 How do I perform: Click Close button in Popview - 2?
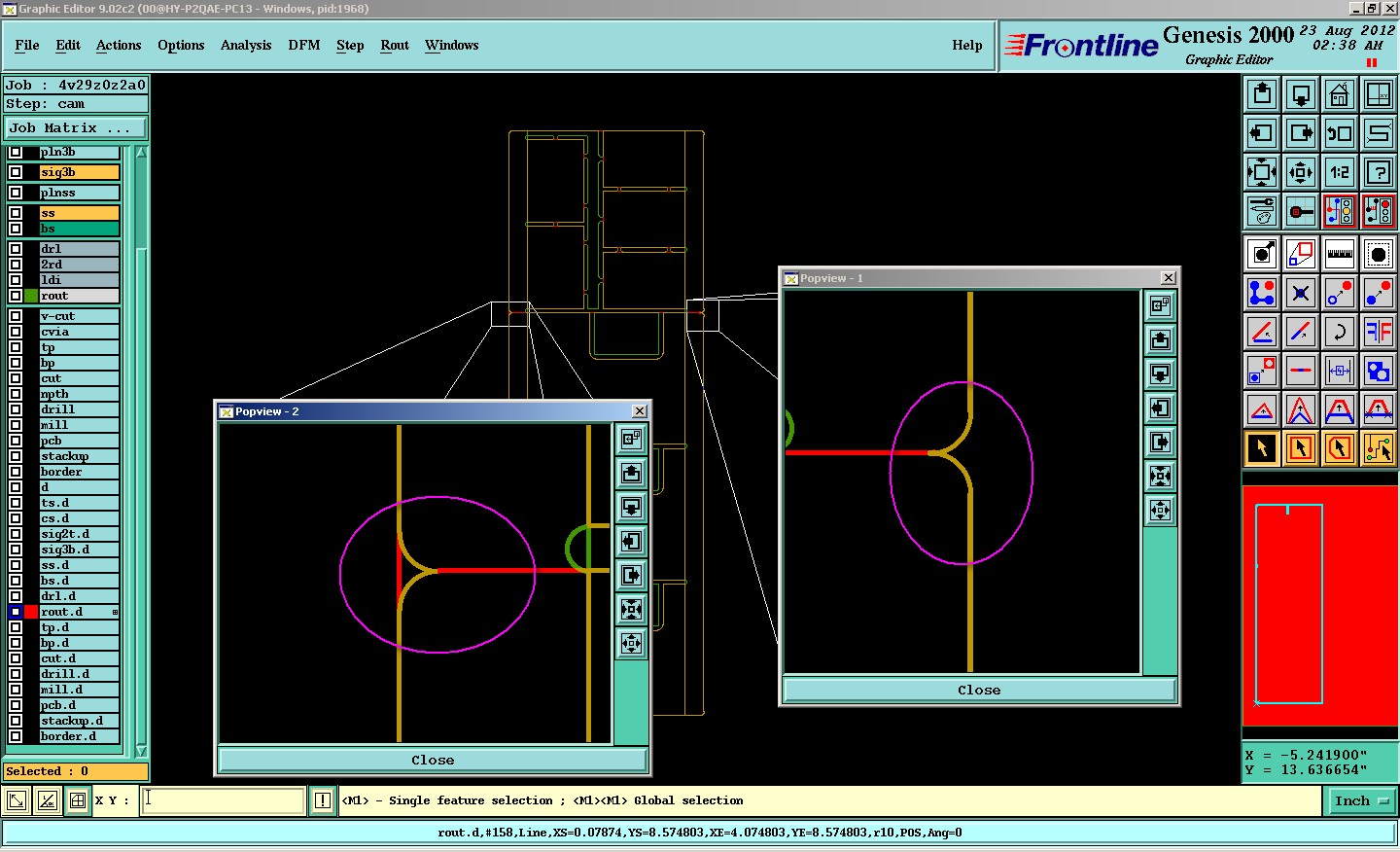[433, 761]
